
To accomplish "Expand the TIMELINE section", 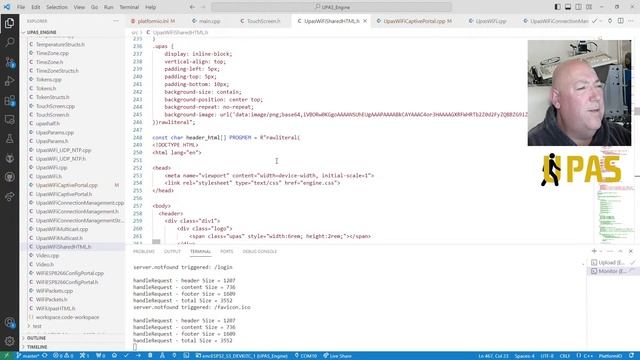I will pos(73,347).
